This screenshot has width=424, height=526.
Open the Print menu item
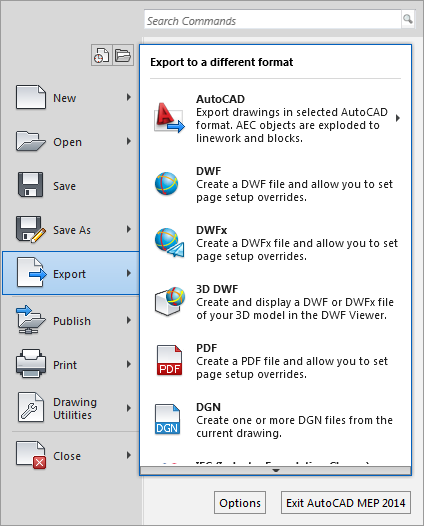pyautogui.click(x=71, y=364)
